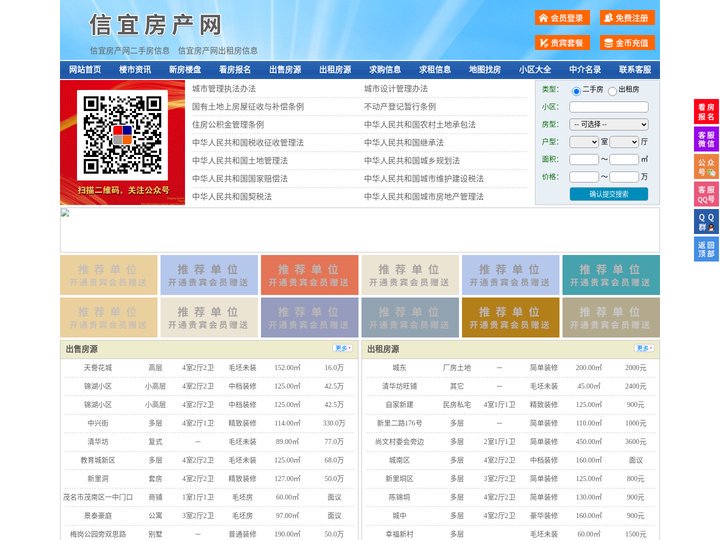Click the 免费注册 button
This screenshot has height=540, width=720.
point(627,18)
